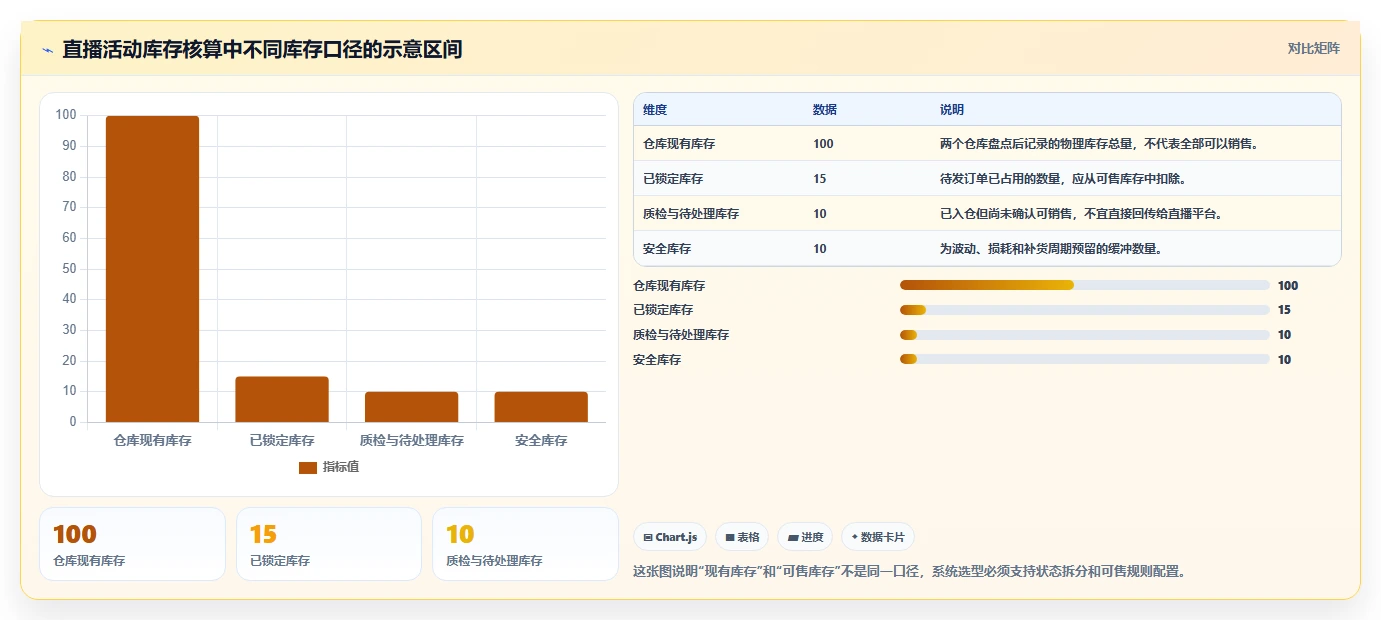Click x-axis label 安全库存
This screenshot has height=620, width=1381.
pos(541,440)
